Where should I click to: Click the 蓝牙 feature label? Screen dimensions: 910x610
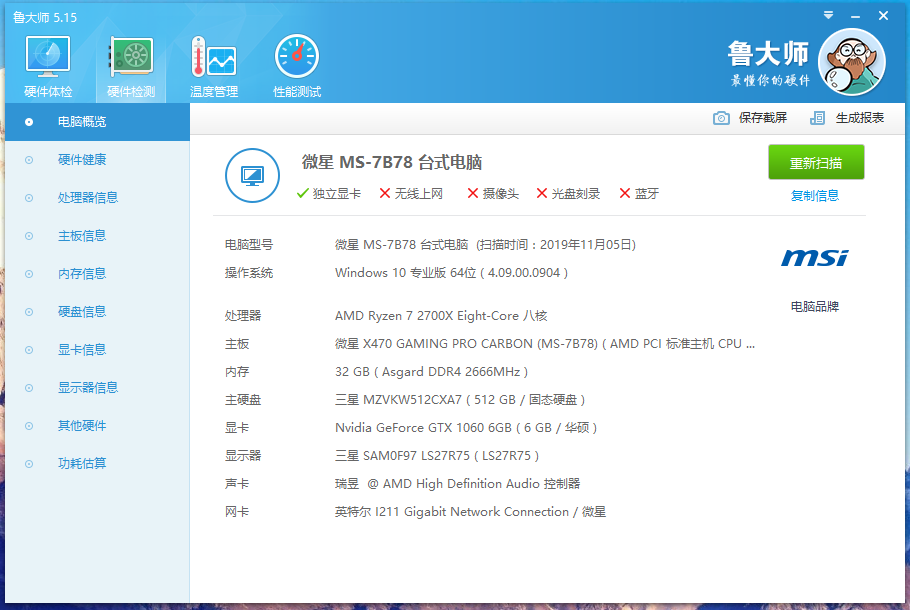click(647, 194)
